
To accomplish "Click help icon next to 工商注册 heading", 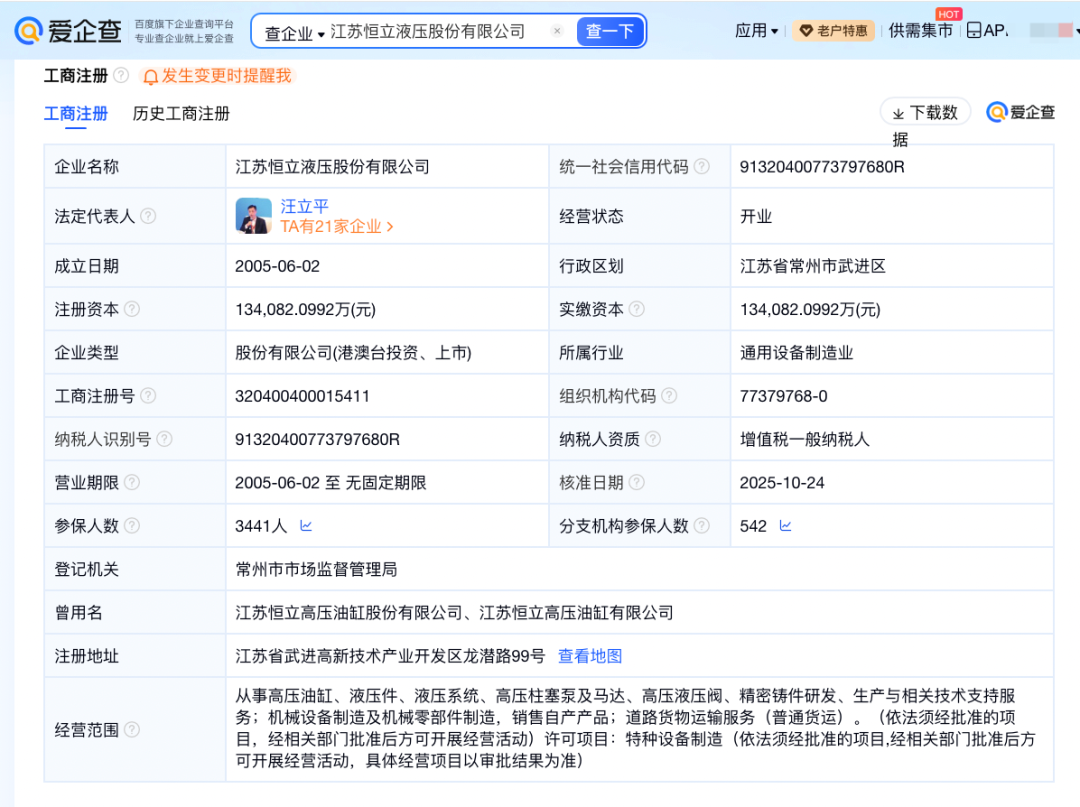I will click(x=121, y=75).
